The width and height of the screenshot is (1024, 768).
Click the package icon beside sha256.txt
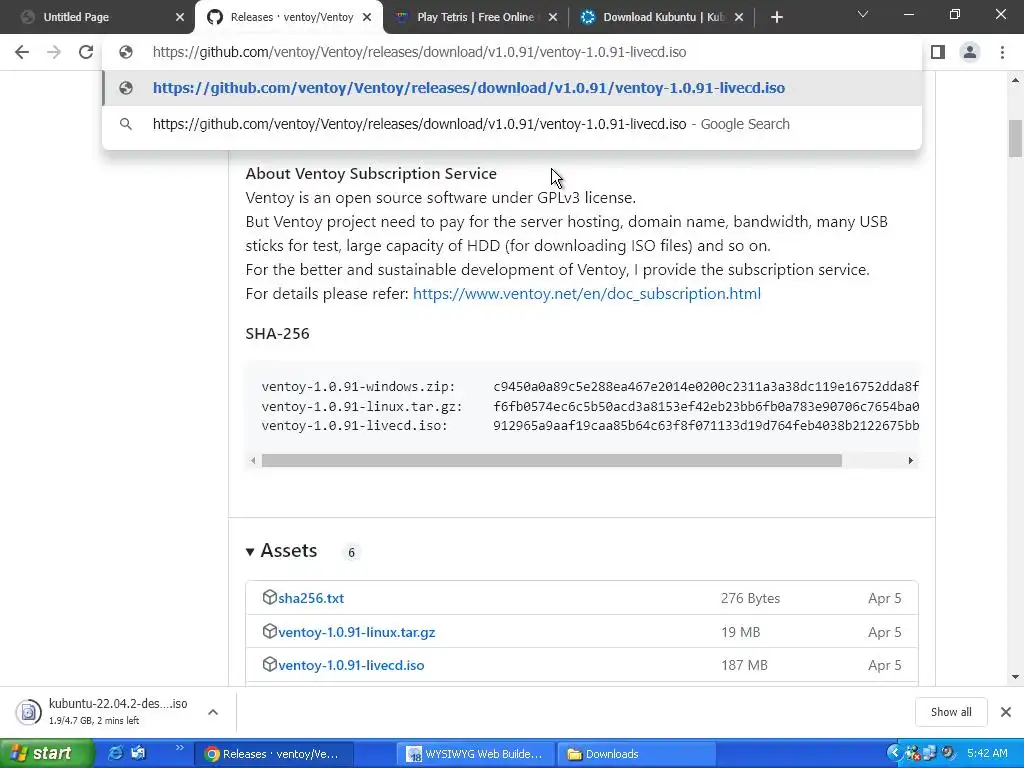269,597
